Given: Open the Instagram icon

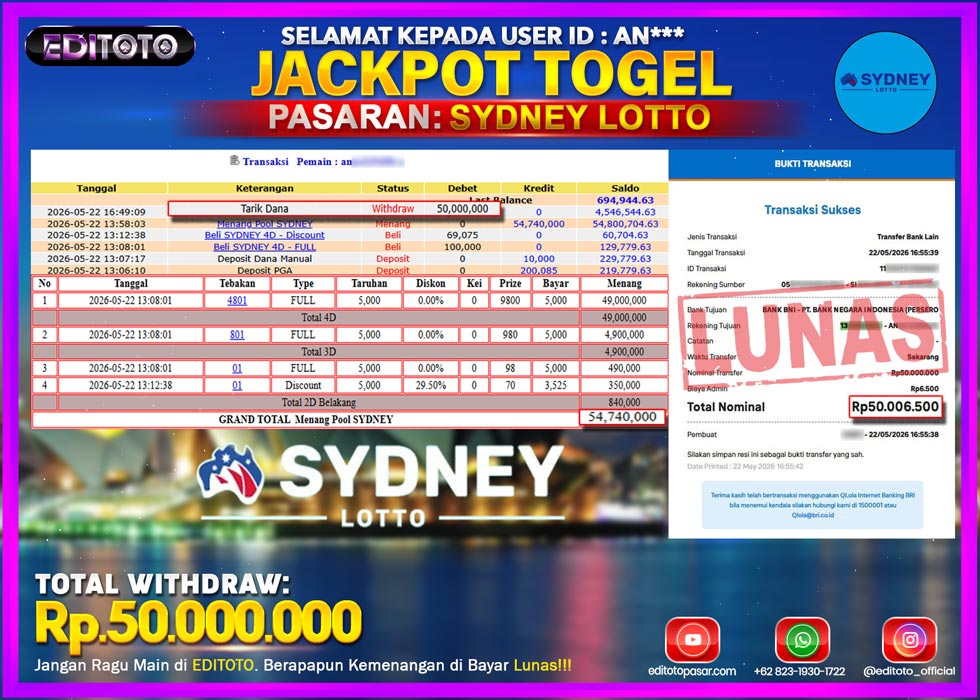Looking at the screenshot, I should [909, 639].
